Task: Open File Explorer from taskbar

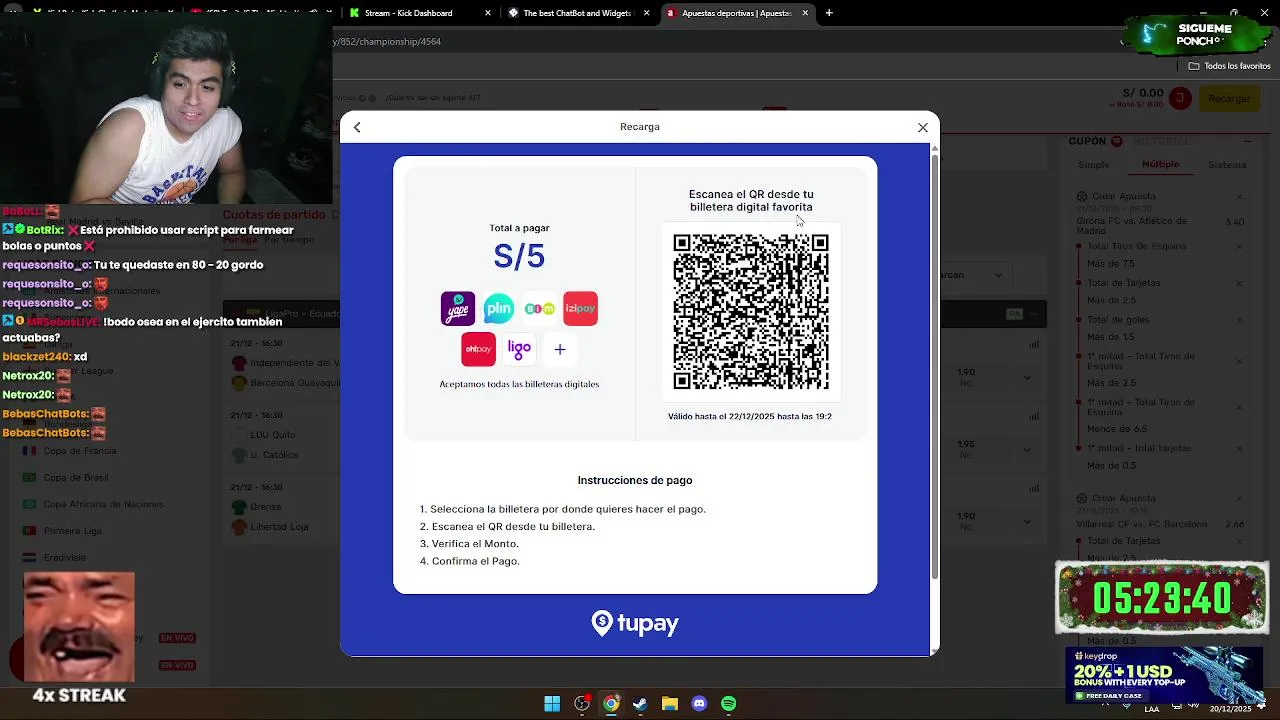Action: 669,704
